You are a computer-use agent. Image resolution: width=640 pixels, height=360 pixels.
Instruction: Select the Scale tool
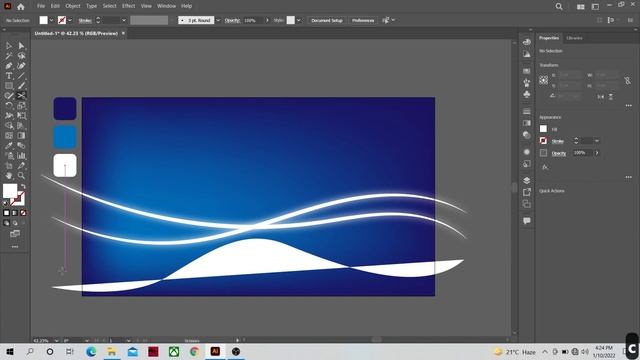pyautogui.click(x=21, y=106)
